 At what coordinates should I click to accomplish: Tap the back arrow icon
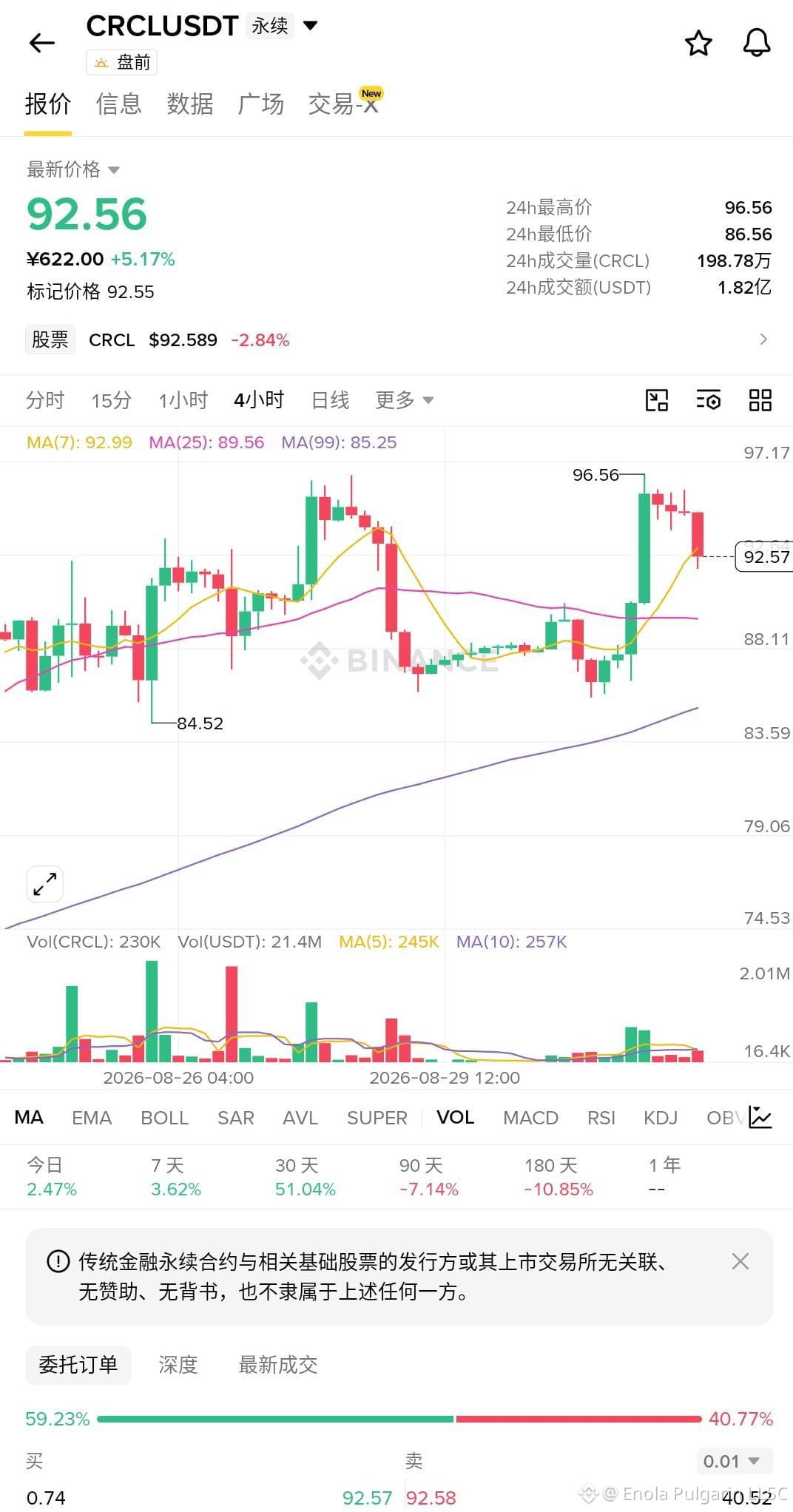point(42,43)
